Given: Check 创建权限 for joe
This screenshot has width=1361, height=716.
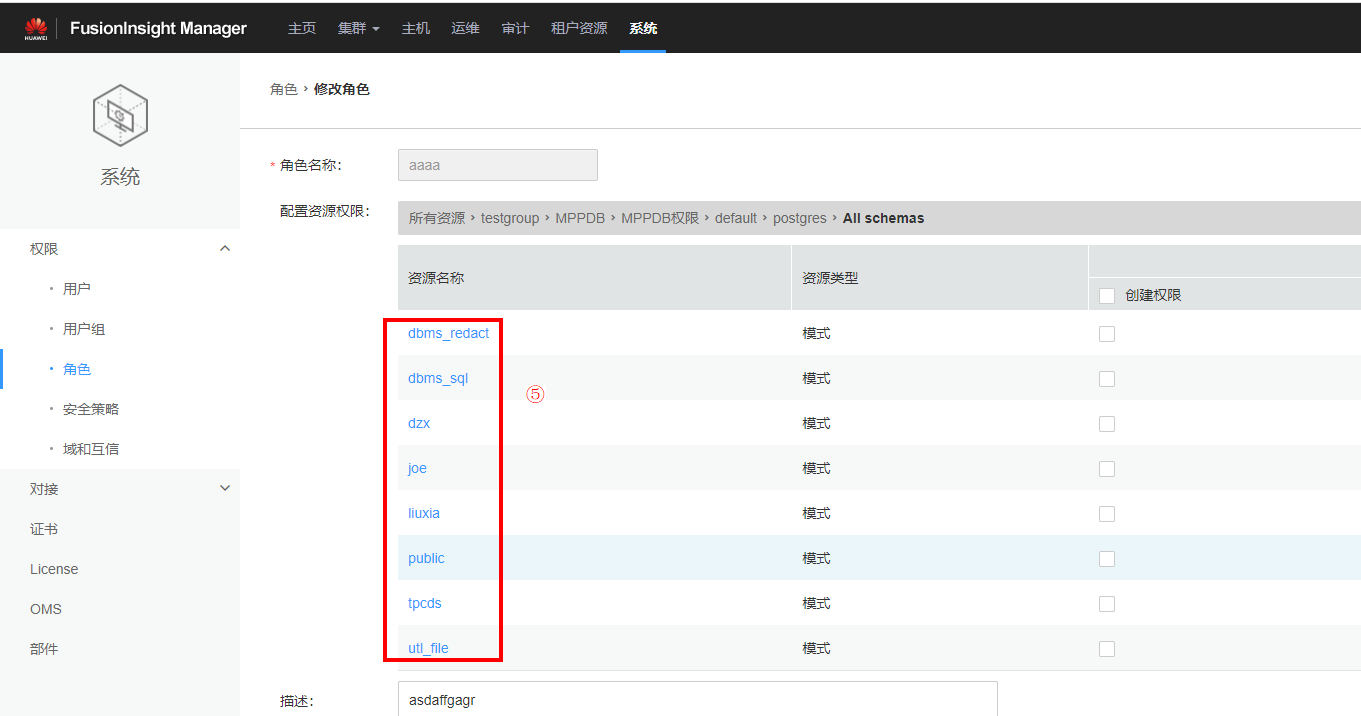Looking at the screenshot, I should 1107,469.
